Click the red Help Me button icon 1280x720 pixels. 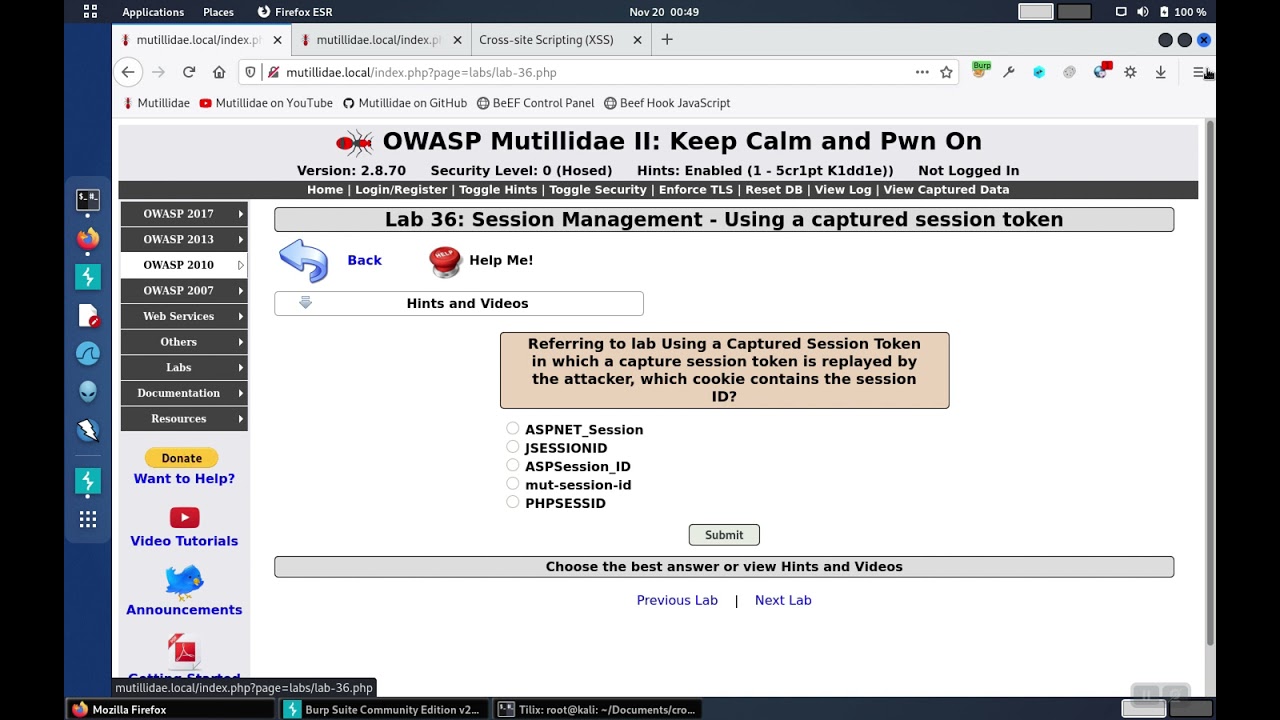pos(445,261)
